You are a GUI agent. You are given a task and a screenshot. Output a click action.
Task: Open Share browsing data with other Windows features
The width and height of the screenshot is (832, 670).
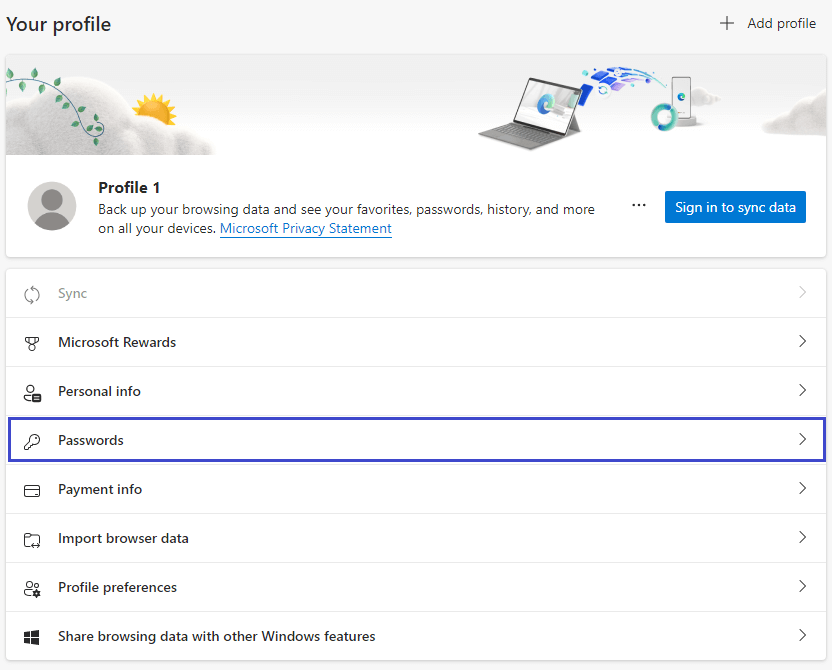point(415,636)
